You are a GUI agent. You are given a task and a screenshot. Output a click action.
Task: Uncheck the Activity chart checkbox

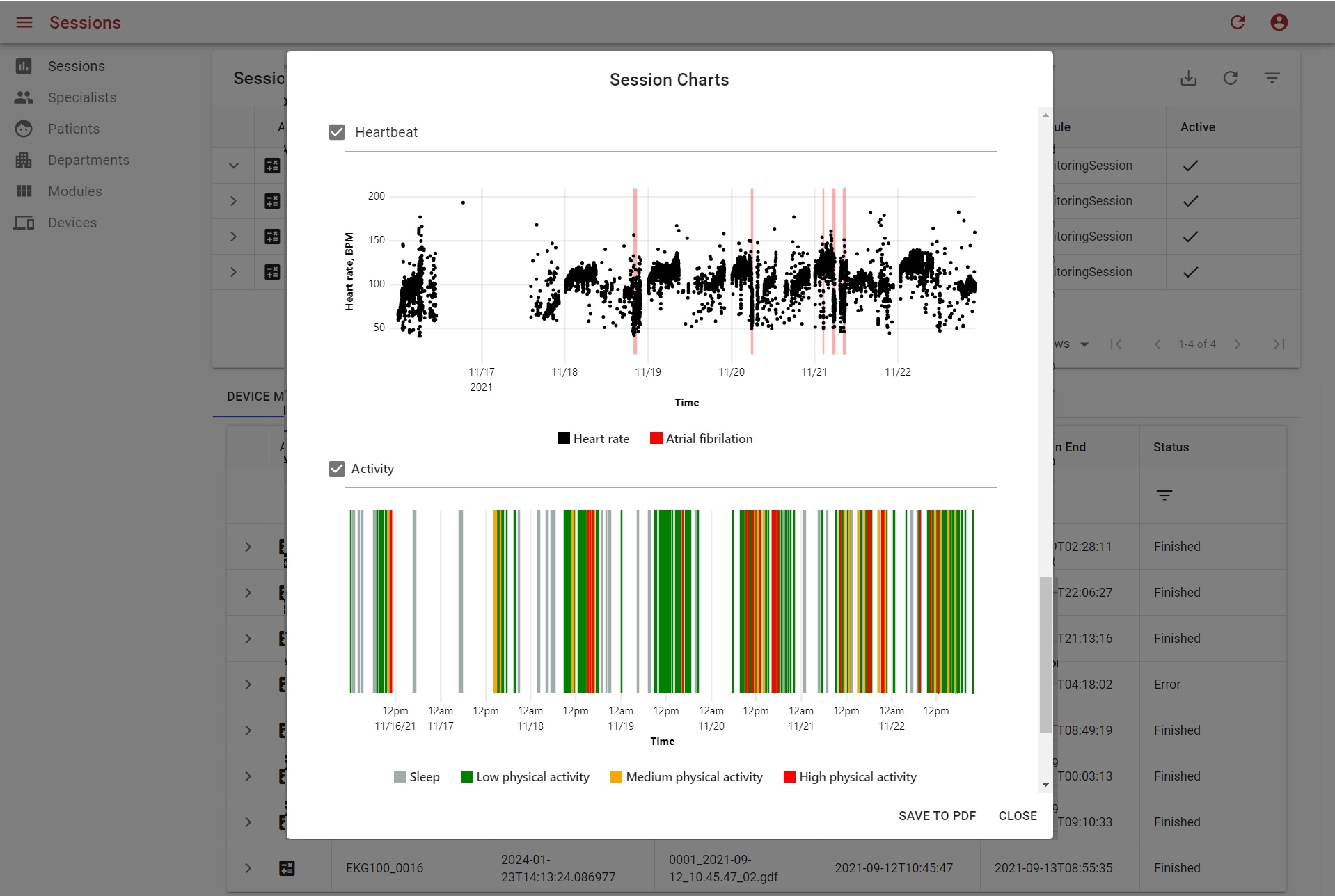(337, 469)
